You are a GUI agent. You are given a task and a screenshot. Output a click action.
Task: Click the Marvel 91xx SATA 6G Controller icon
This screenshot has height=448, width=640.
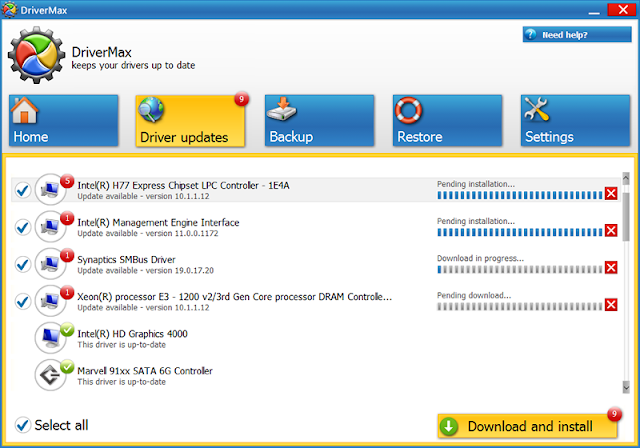click(50, 375)
